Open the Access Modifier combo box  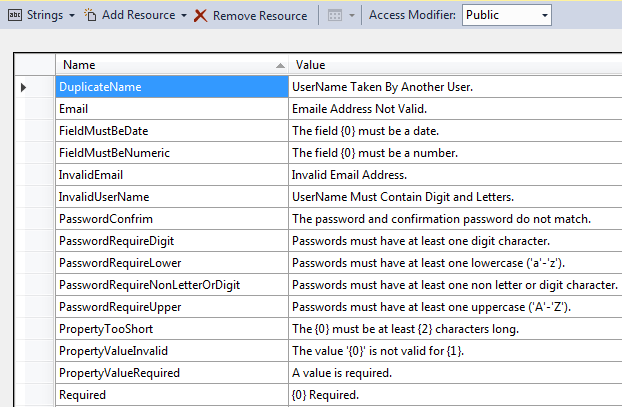point(506,16)
